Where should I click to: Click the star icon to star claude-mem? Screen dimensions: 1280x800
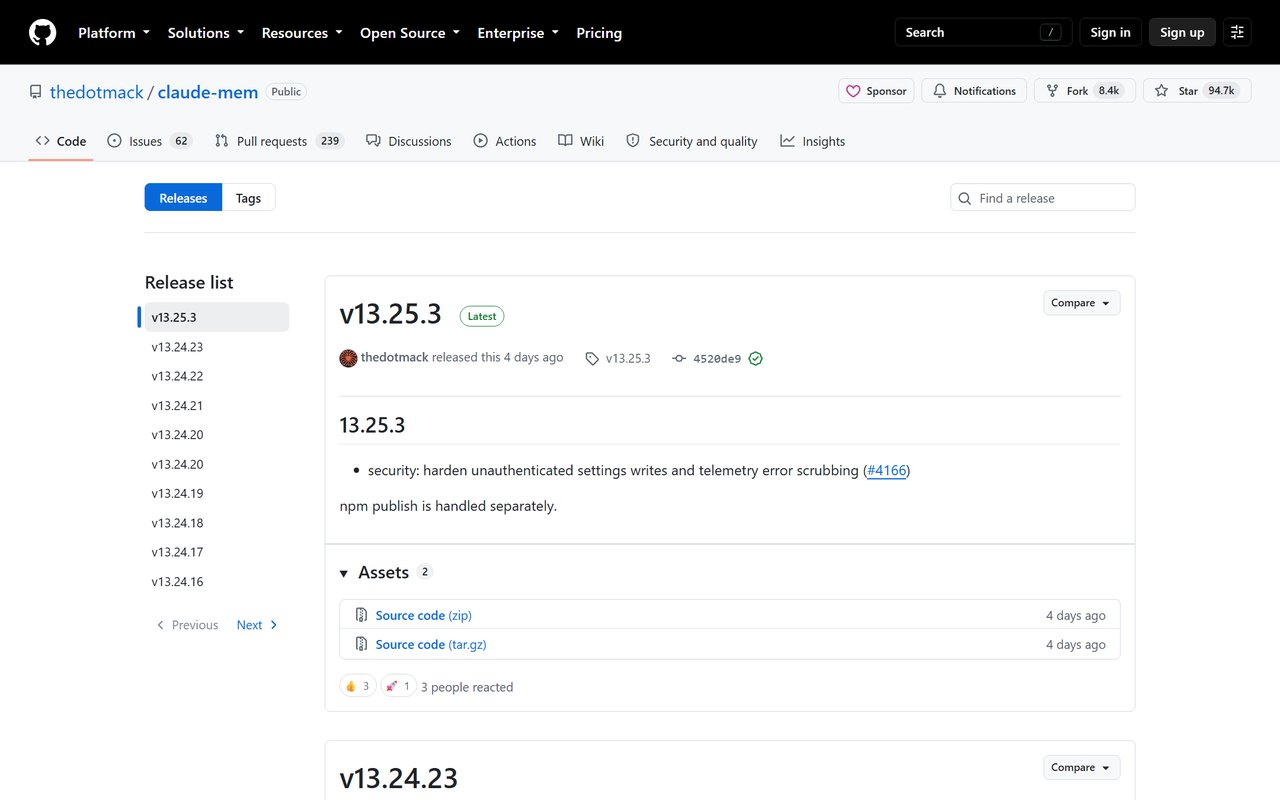(1161, 91)
